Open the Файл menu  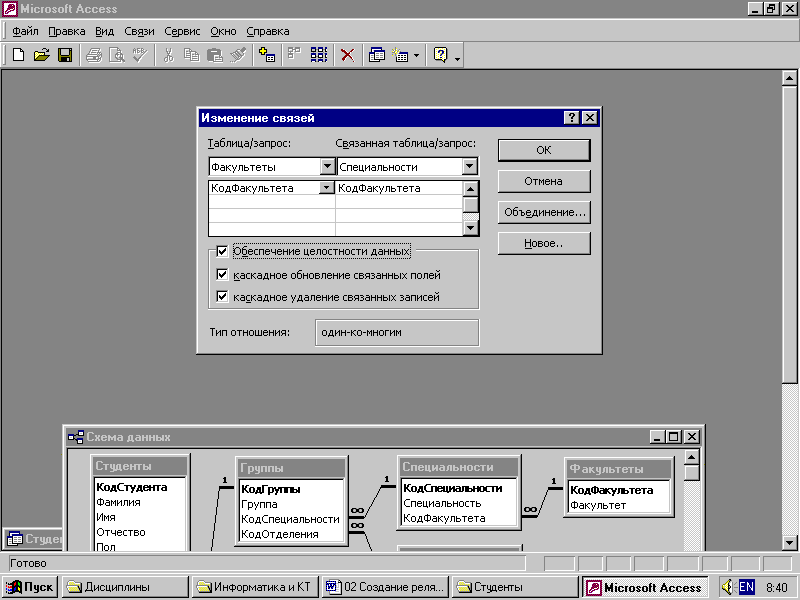coord(25,31)
